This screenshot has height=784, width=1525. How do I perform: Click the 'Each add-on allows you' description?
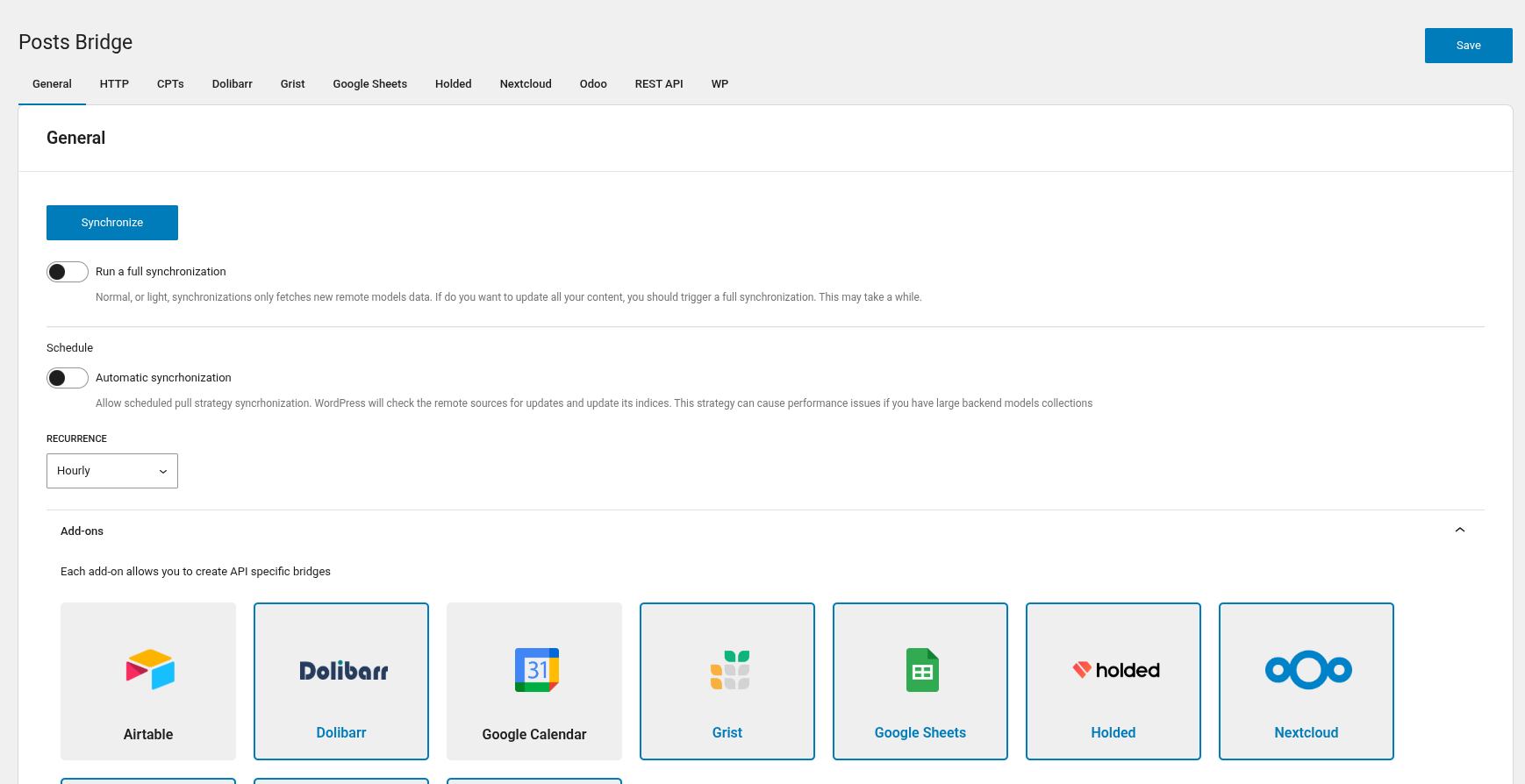196,572
